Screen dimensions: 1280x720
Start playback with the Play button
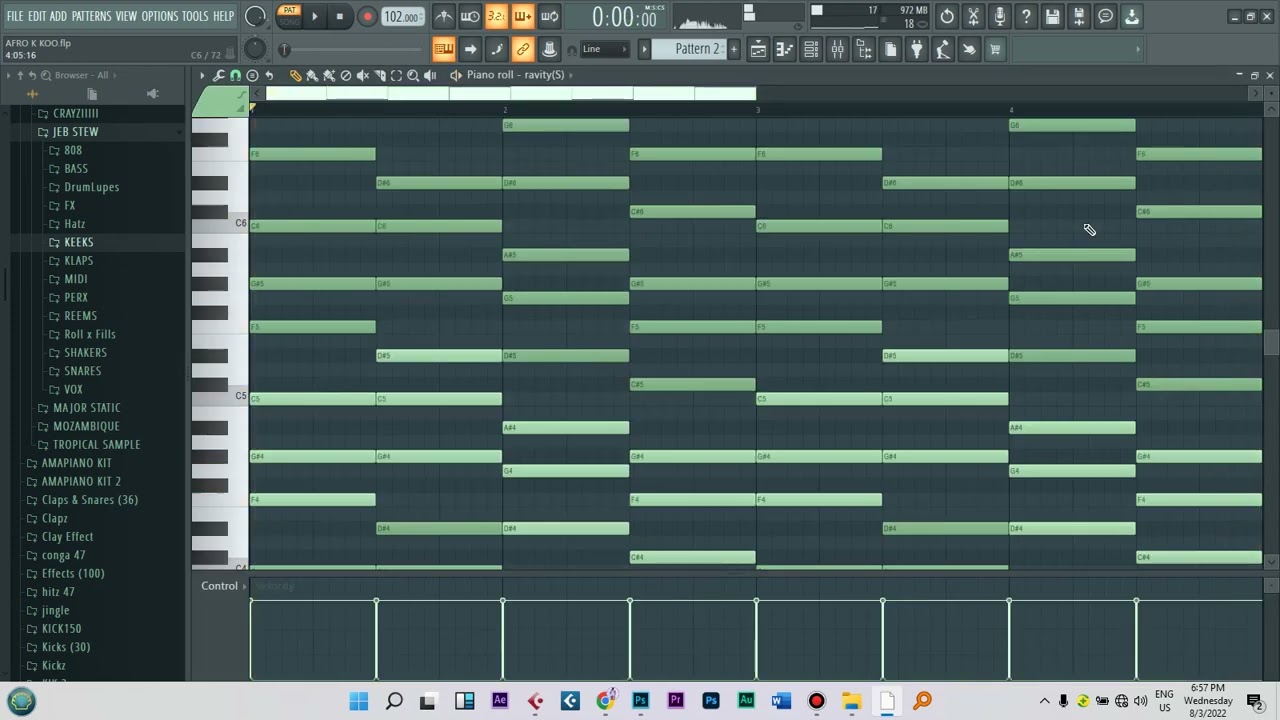pyautogui.click(x=314, y=16)
